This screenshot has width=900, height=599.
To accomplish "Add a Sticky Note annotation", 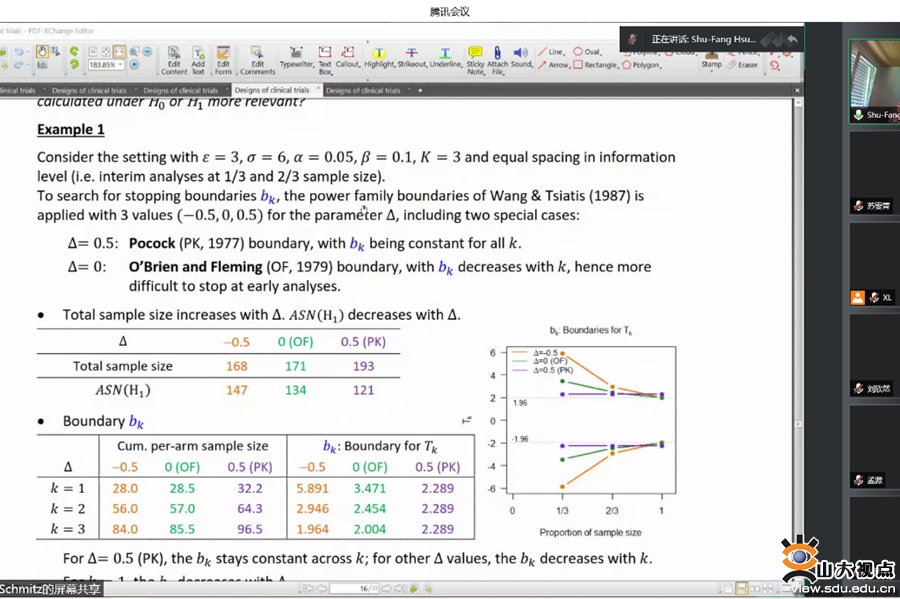I will pyautogui.click(x=475, y=59).
